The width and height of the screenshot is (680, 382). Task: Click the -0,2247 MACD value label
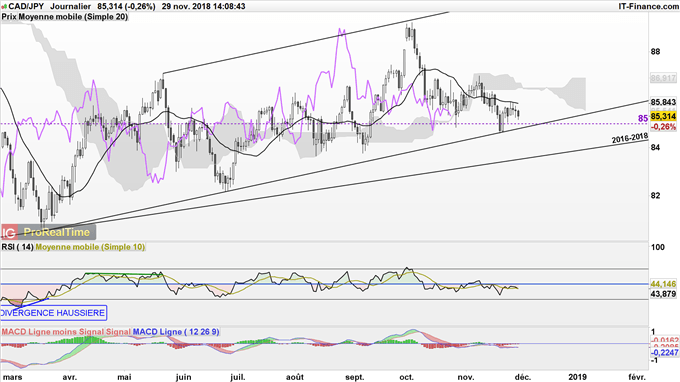[664, 352]
